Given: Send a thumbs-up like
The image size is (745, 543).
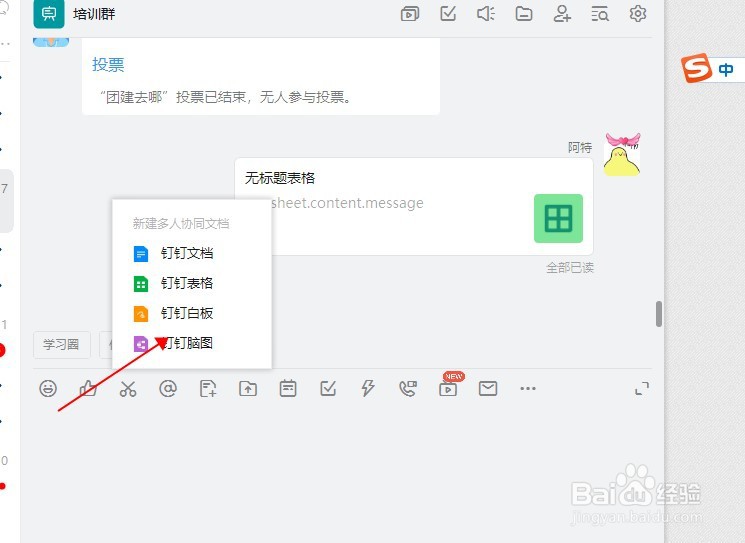Looking at the screenshot, I should point(88,389).
